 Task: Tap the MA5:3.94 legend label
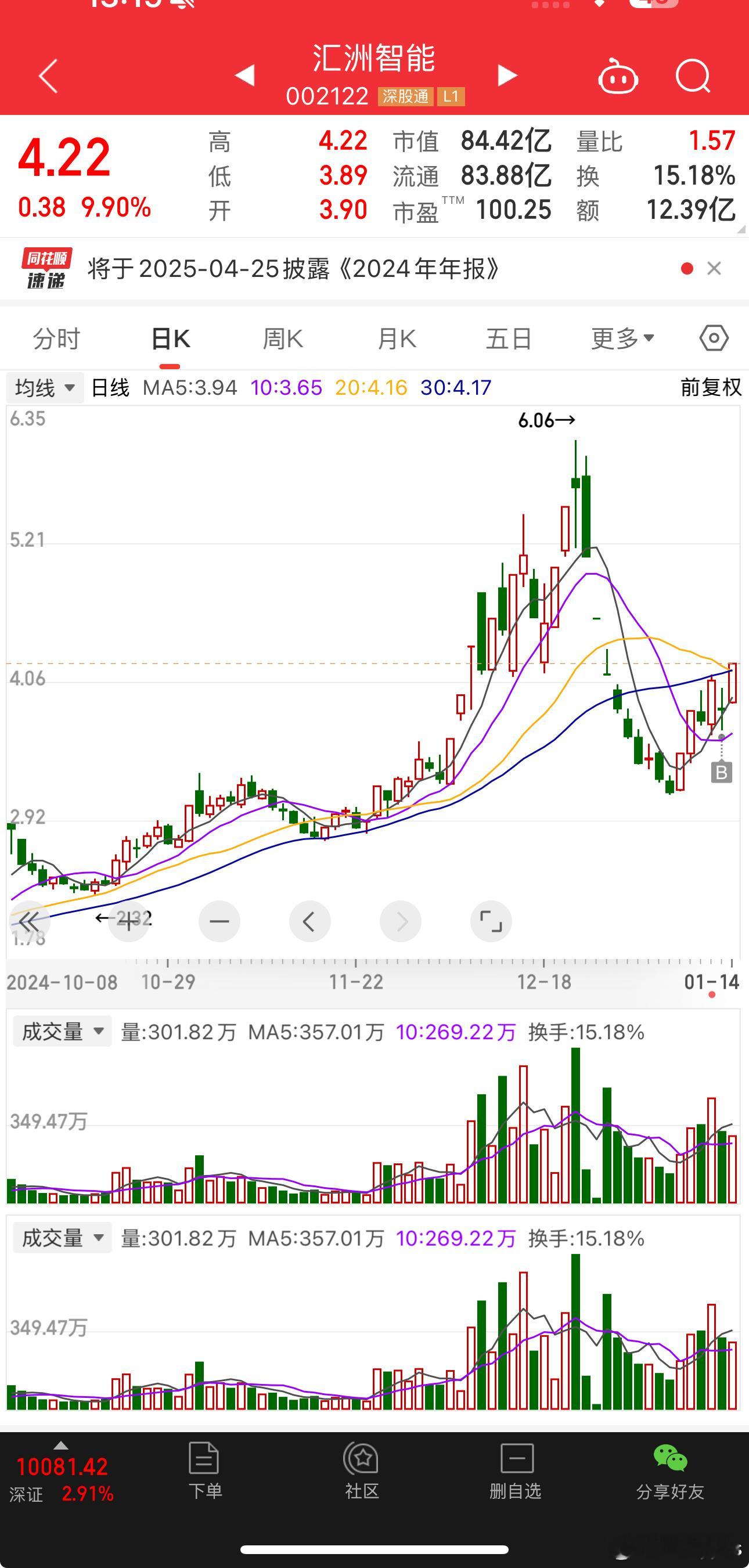coord(189,388)
